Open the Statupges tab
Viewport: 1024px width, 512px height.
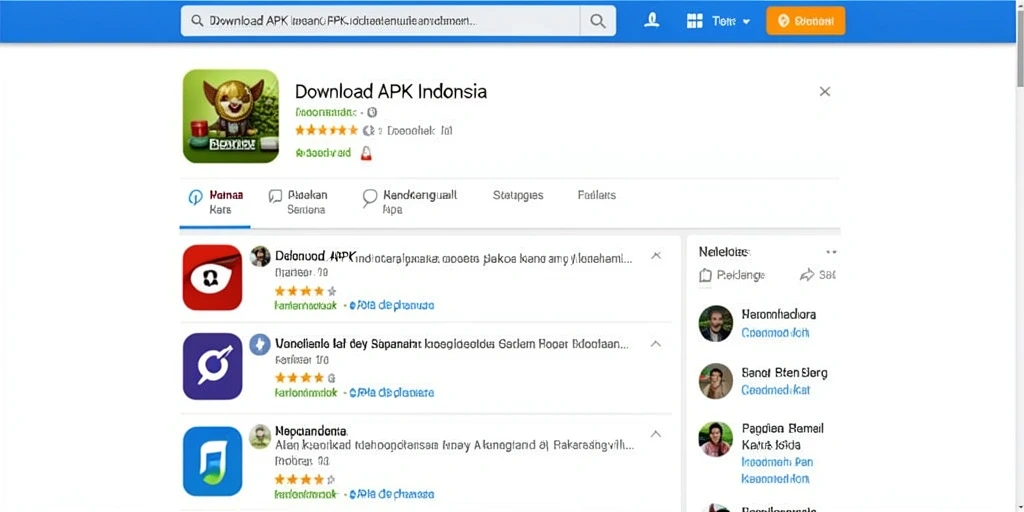pyautogui.click(x=518, y=195)
